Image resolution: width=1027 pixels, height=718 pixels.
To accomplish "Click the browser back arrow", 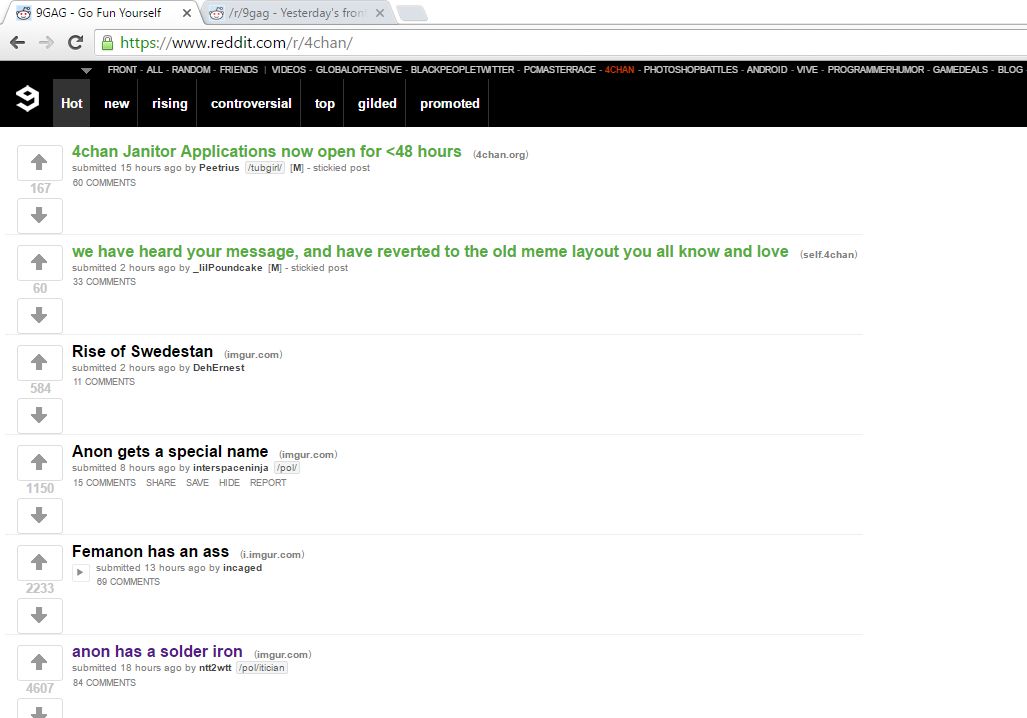I will coord(19,44).
